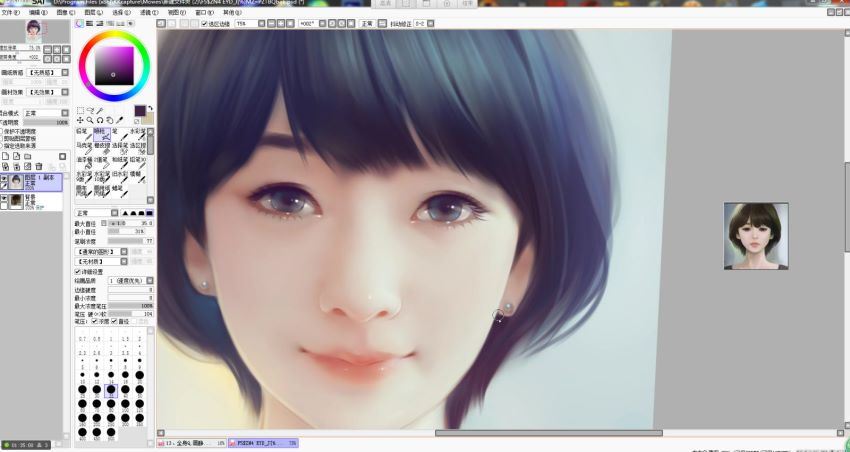This screenshot has width=850, height=452.
Task: Delete the selected layer with trash icon
Action: [x=39, y=166]
